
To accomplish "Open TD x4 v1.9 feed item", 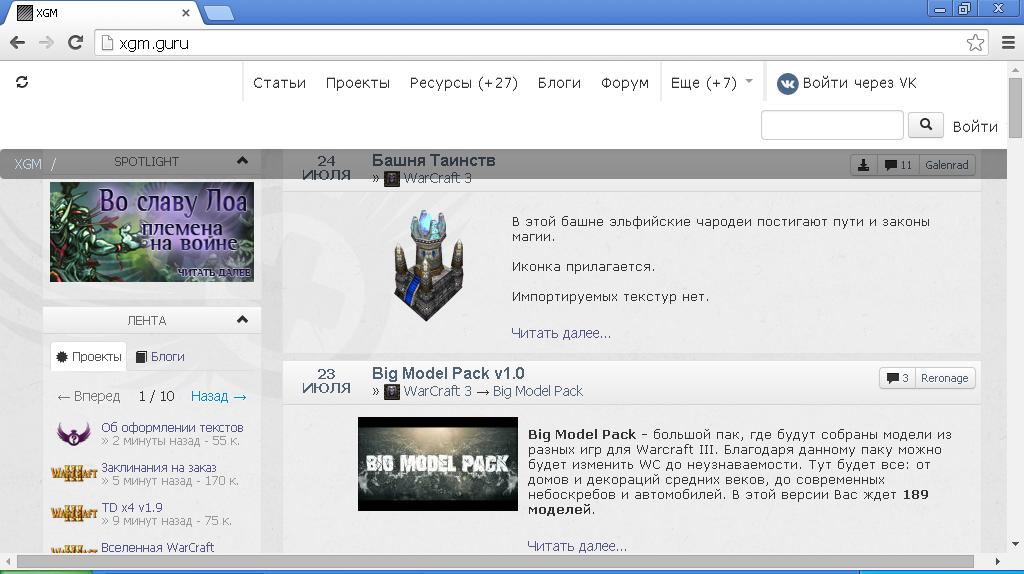I will [132, 507].
